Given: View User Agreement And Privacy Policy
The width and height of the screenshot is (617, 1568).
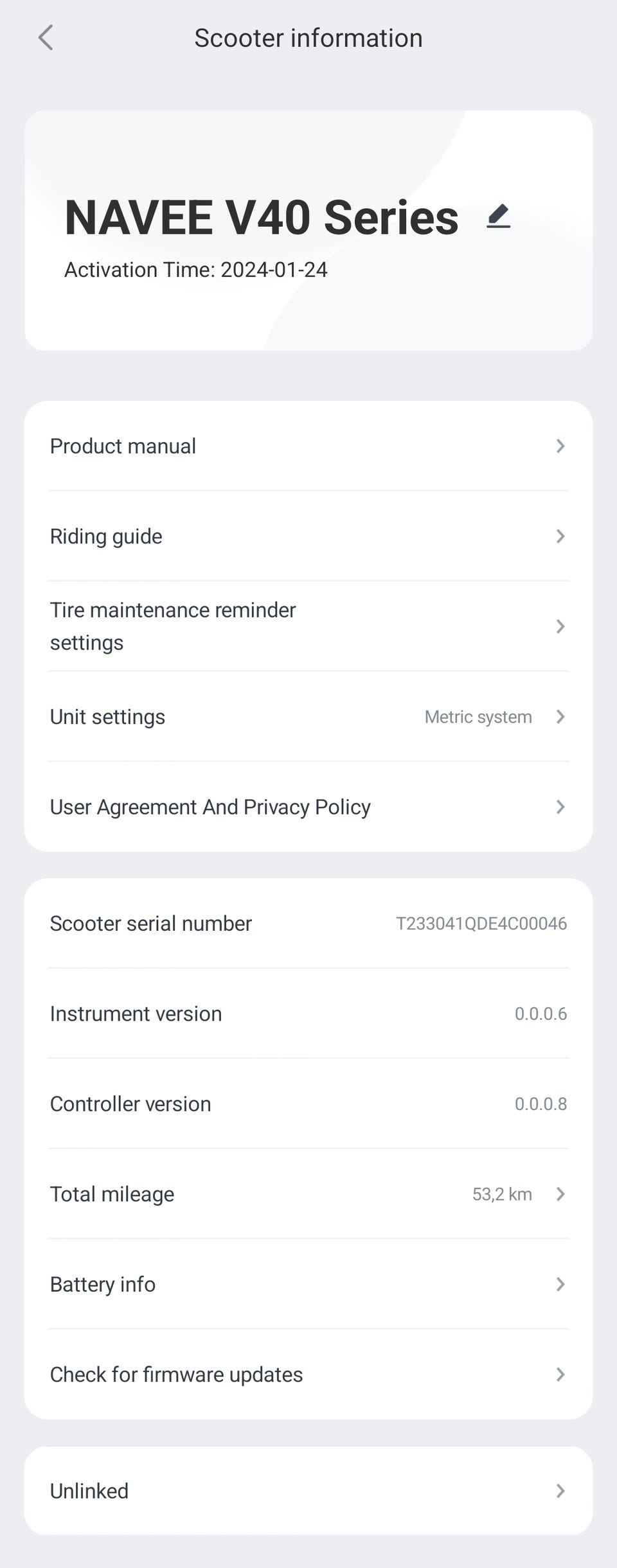Looking at the screenshot, I should click(x=210, y=807).
